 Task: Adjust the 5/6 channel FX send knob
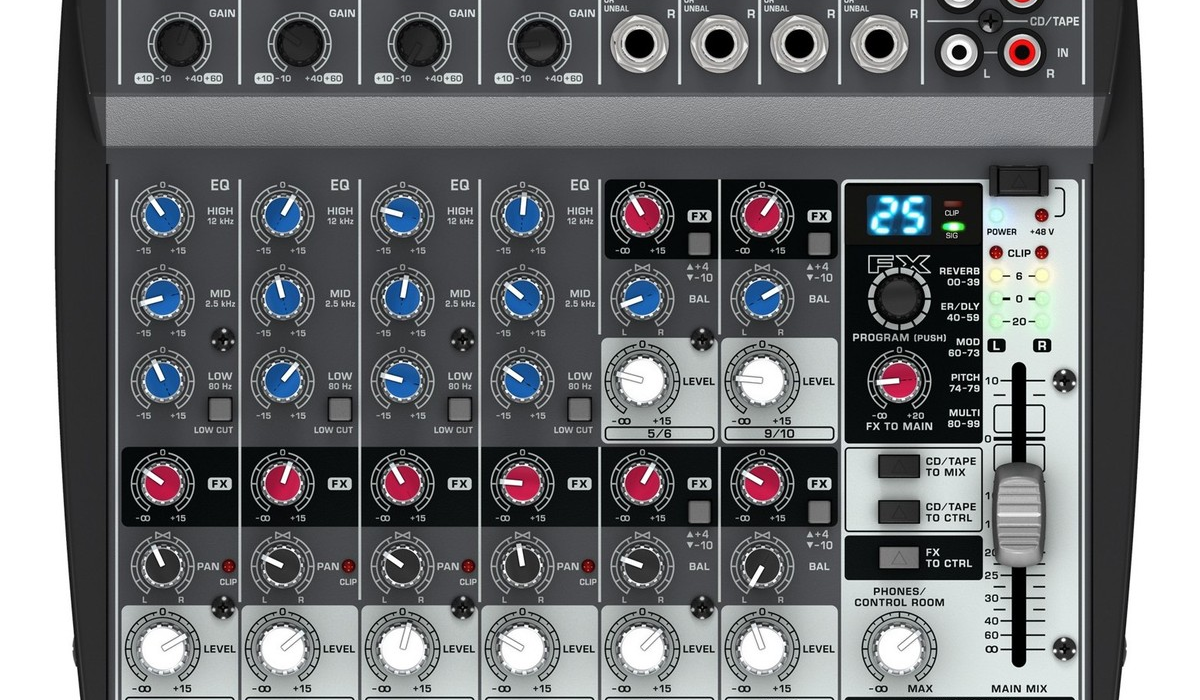pos(641,215)
